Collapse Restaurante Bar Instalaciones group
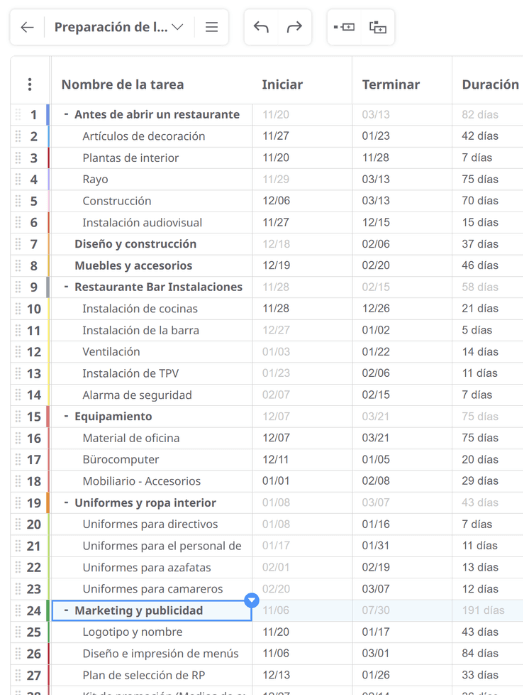Viewport: 523px width, 695px height. [66, 287]
